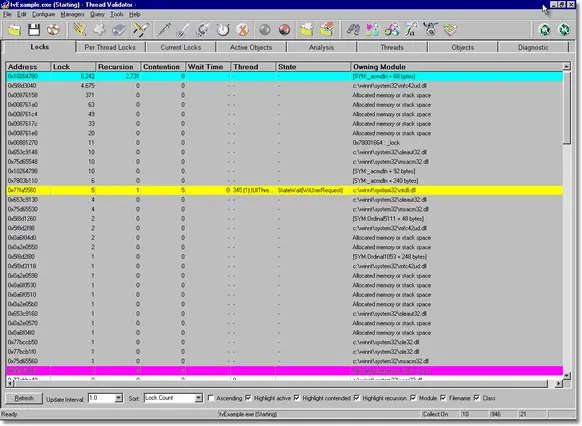Click the plug-shaped toolbar icon
Screen dimensions: 582x426
(x=203, y=30)
